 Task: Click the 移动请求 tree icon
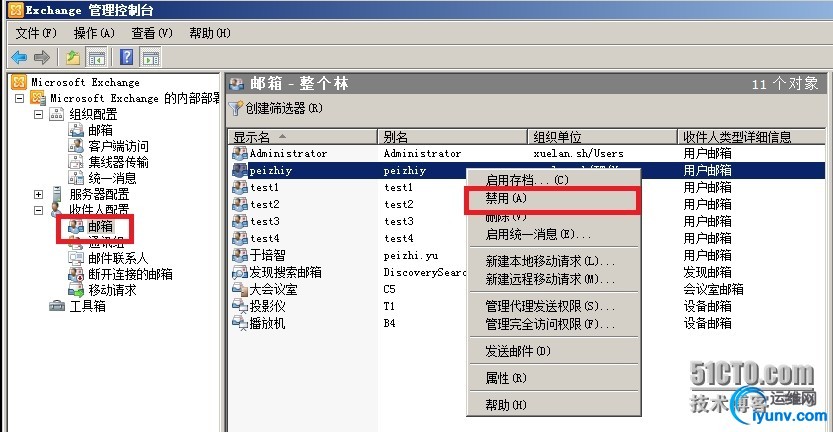point(76,290)
